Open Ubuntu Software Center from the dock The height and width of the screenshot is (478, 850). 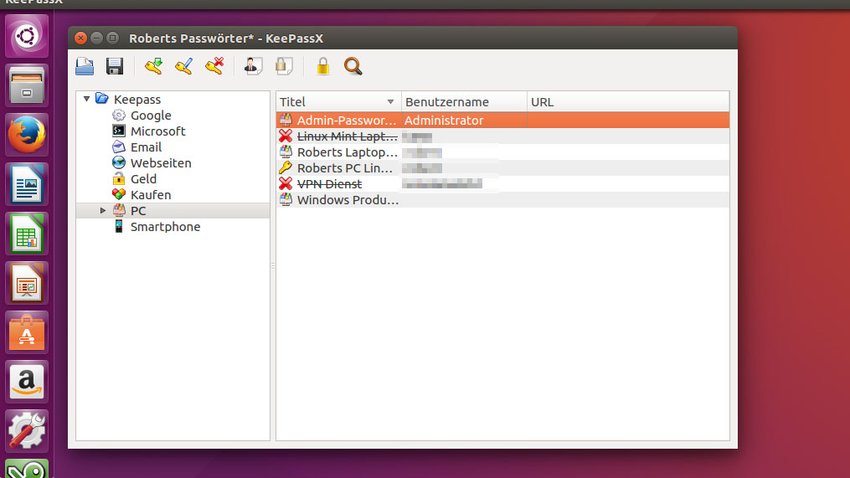(x=27, y=332)
